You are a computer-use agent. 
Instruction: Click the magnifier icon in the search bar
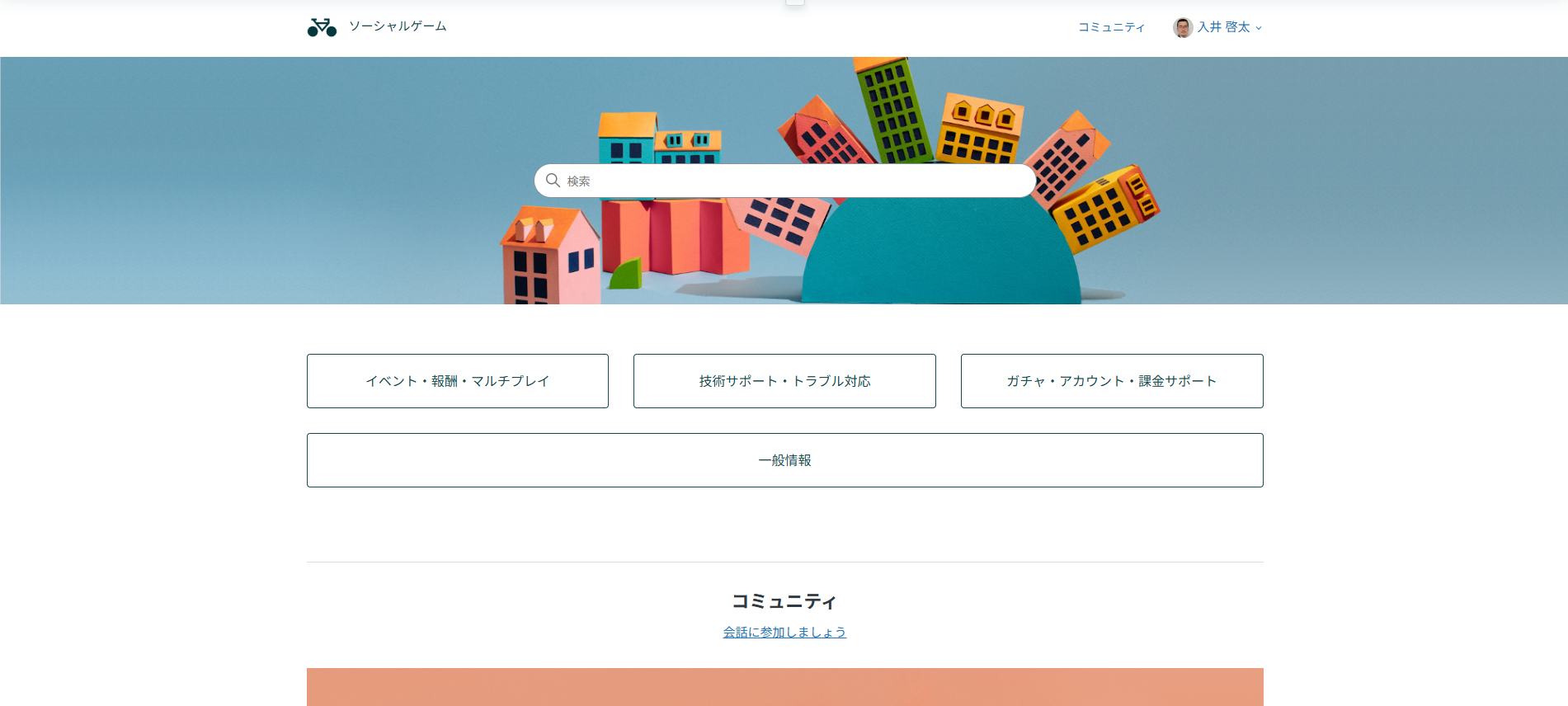(553, 181)
